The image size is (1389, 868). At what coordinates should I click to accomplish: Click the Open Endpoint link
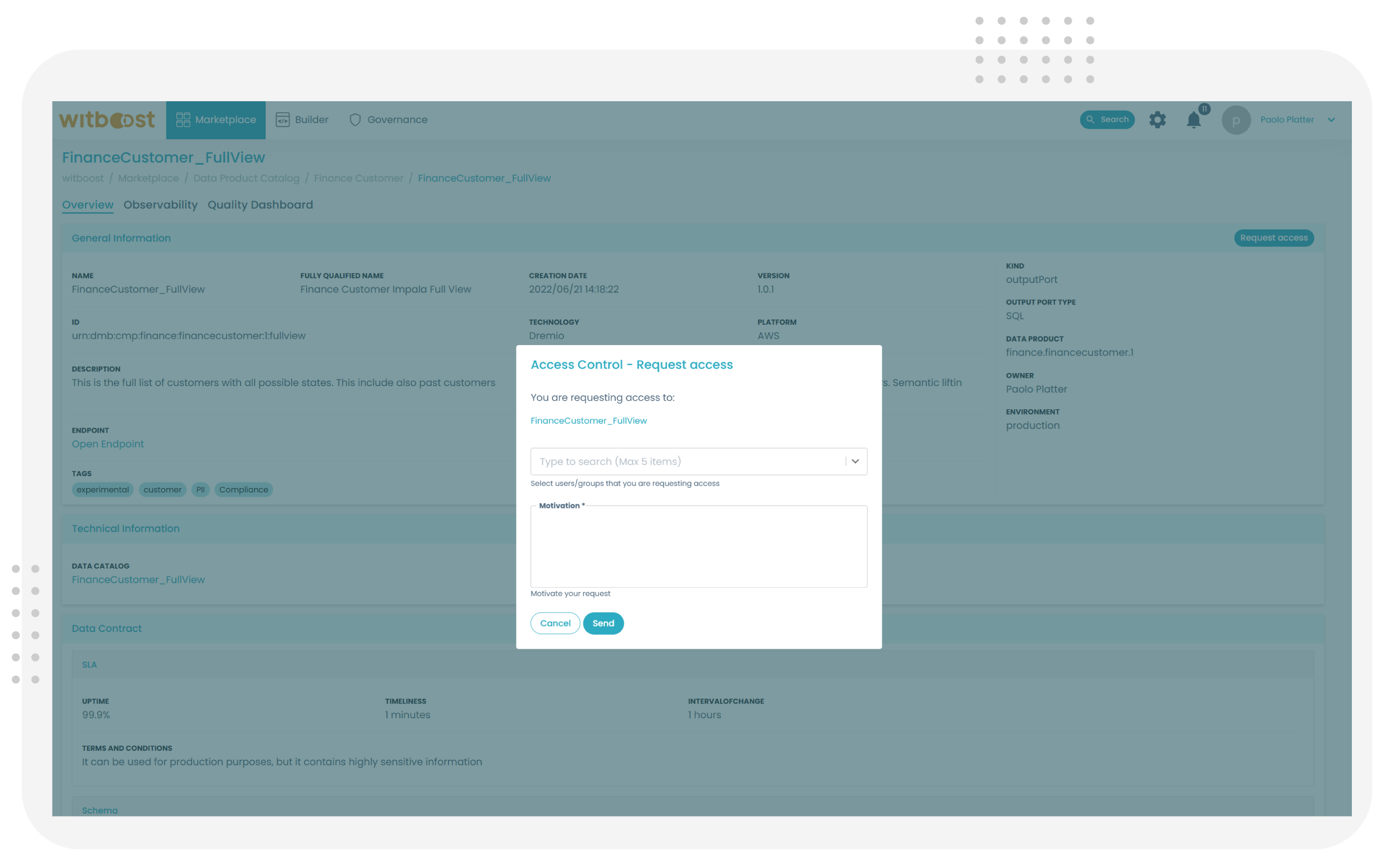(x=108, y=444)
